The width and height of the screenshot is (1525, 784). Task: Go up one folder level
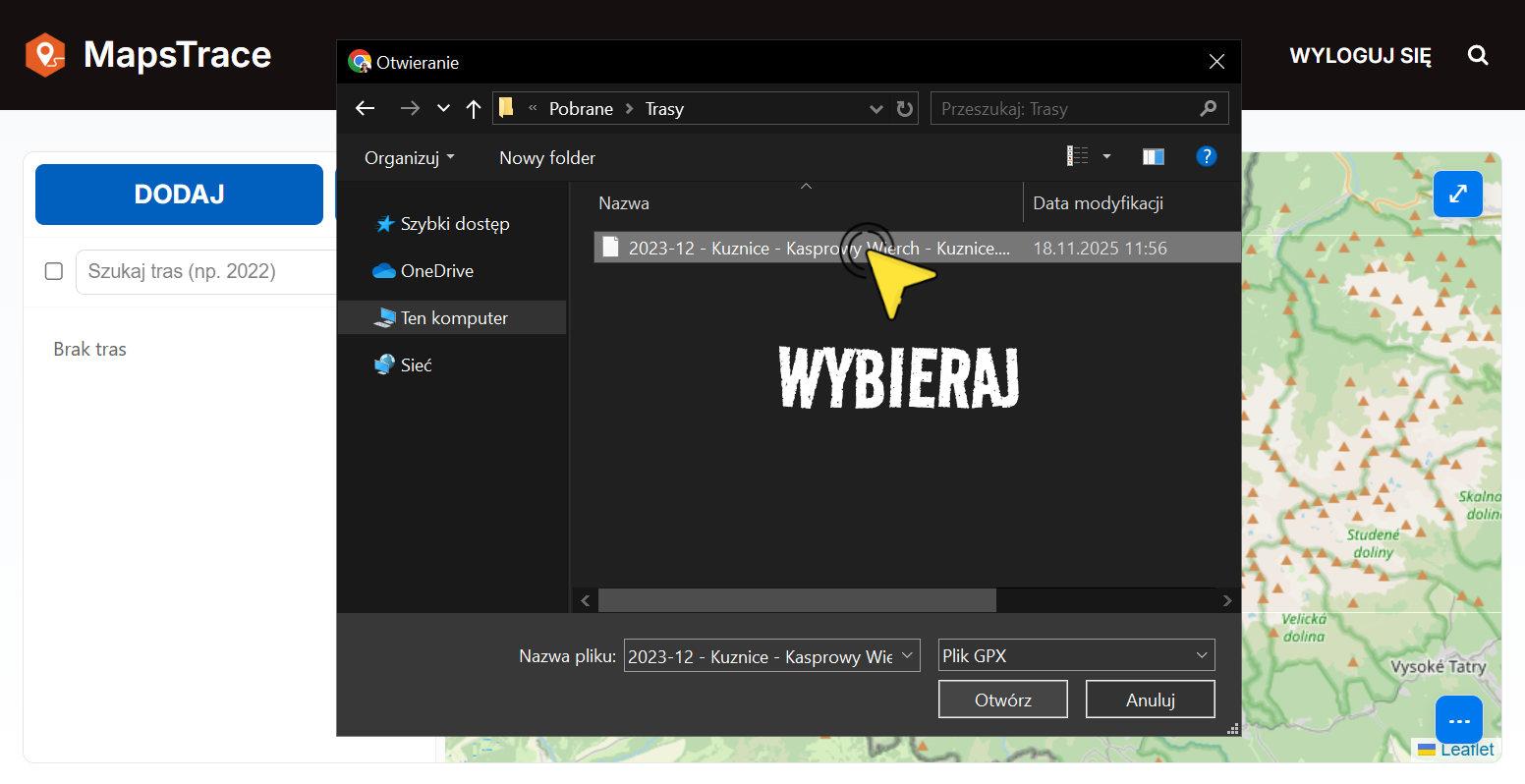point(474,109)
